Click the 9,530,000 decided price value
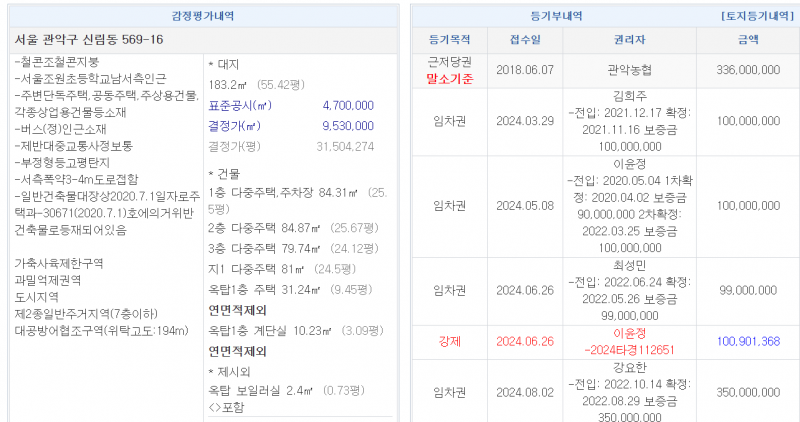 click(348, 126)
